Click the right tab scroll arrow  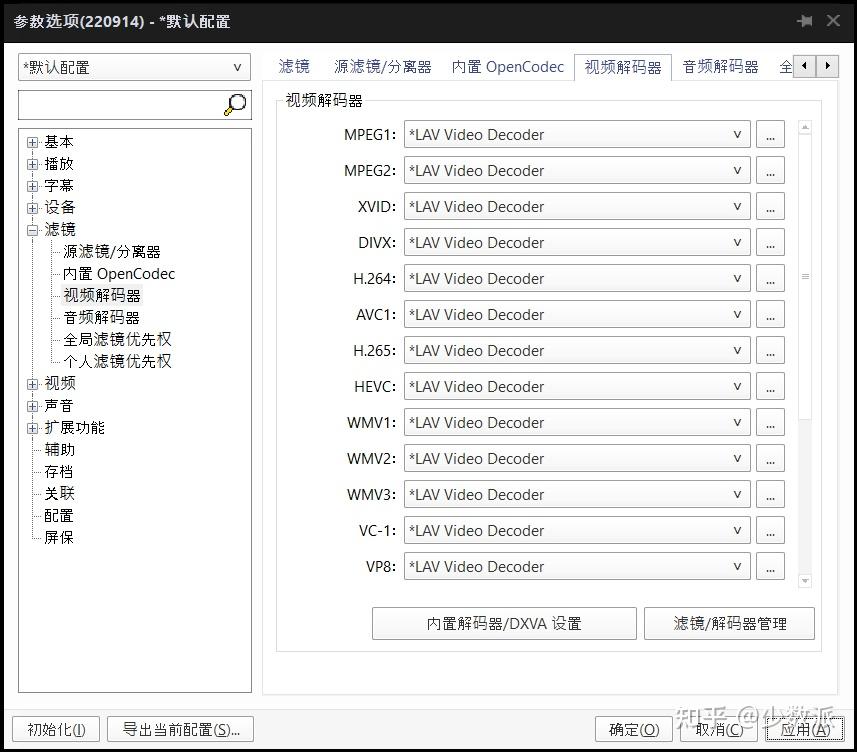pos(826,64)
